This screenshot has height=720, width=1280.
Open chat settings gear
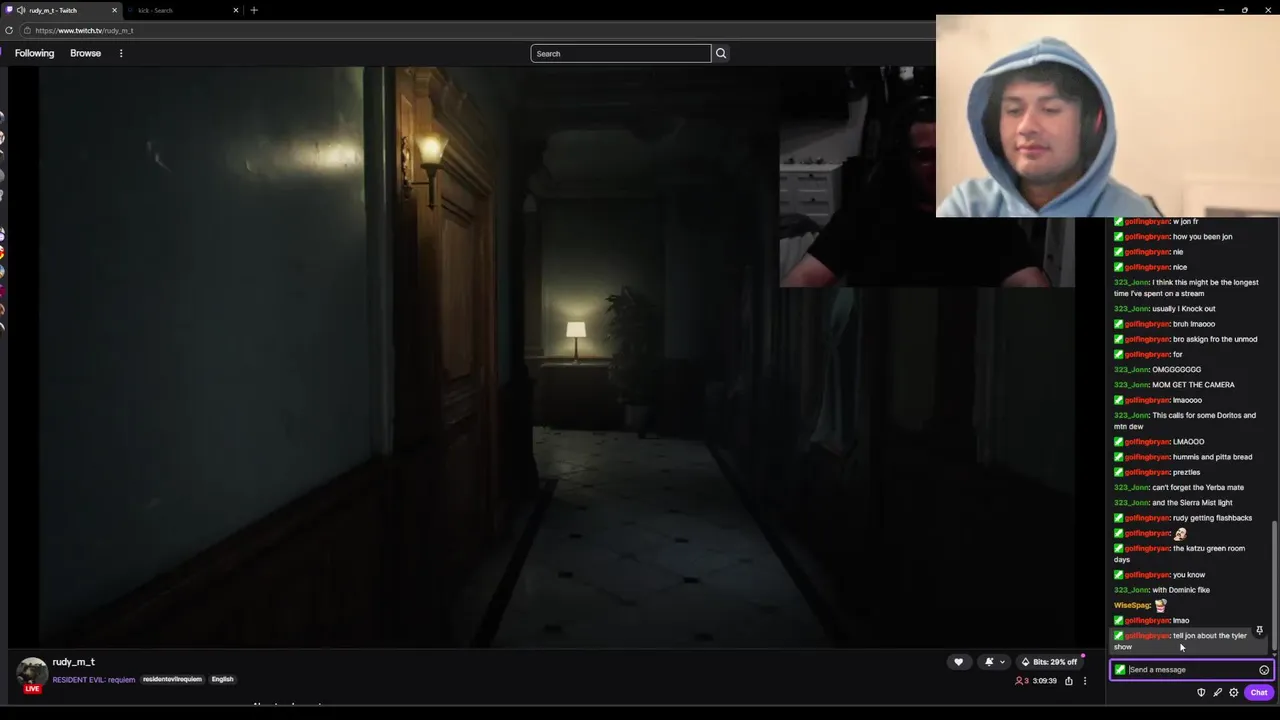pyautogui.click(x=1234, y=692)
